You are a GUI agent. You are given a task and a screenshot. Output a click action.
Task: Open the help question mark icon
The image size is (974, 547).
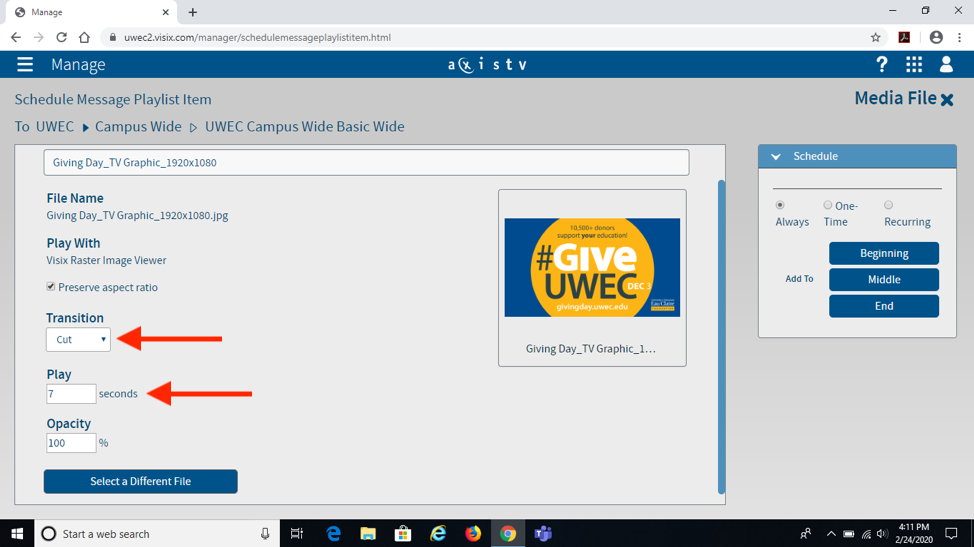(881, 65)
